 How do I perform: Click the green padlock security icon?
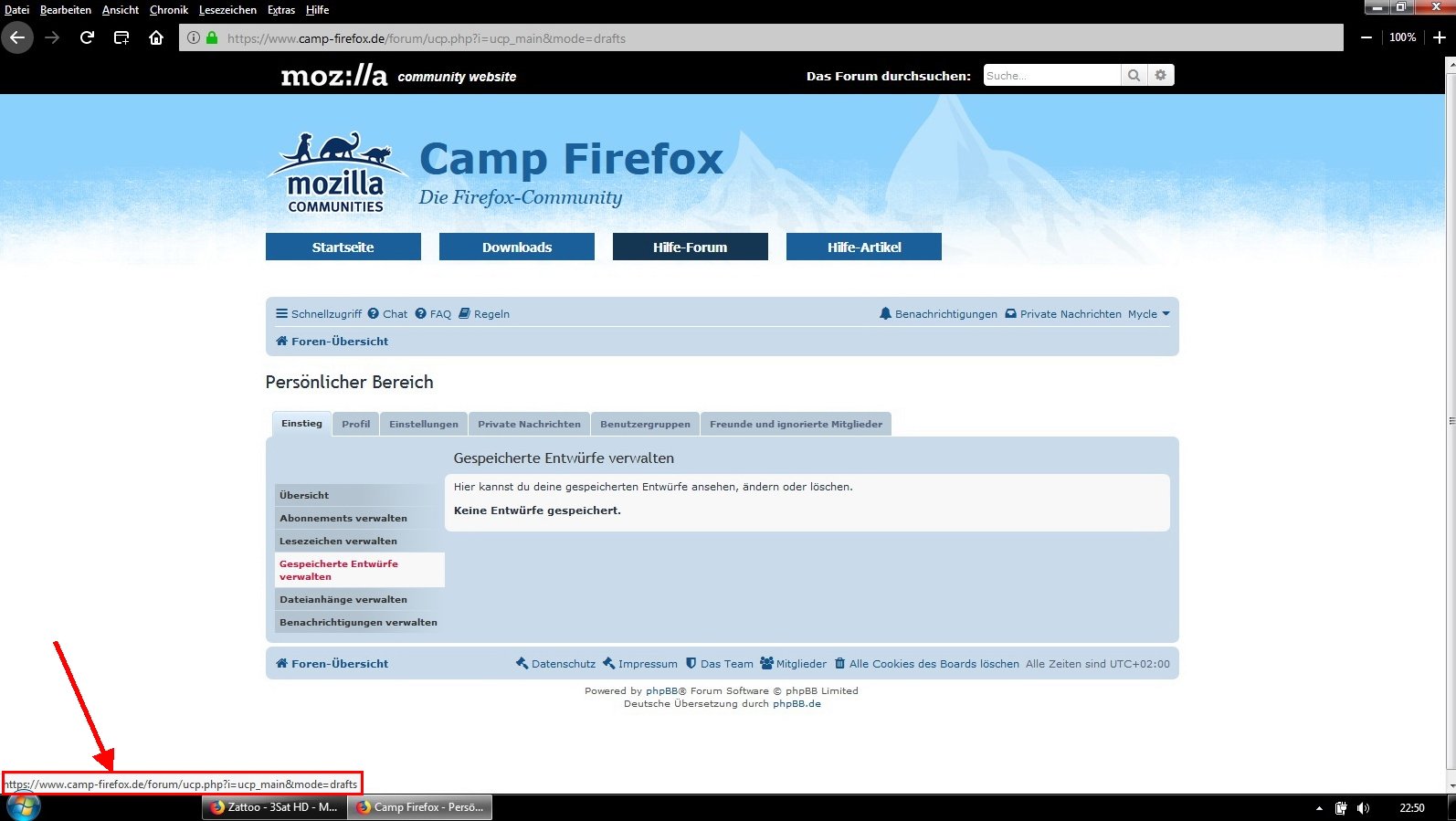point(212,38)
